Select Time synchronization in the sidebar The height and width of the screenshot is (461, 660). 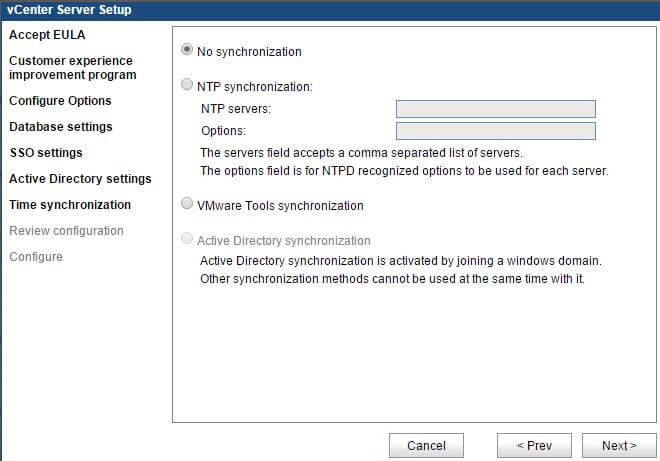click(70, 205)
